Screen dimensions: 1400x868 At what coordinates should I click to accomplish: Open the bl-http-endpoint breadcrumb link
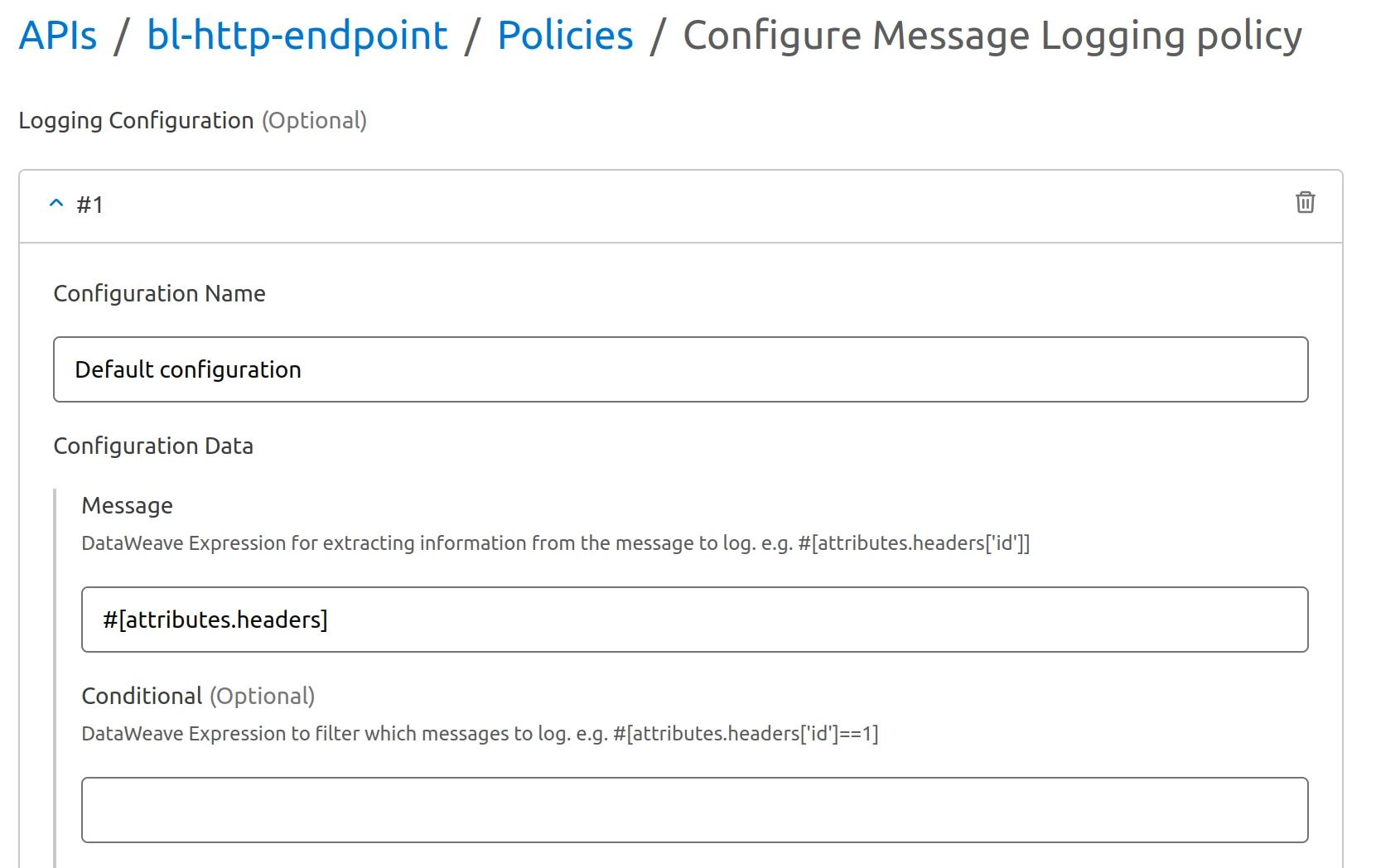[297, 36]
